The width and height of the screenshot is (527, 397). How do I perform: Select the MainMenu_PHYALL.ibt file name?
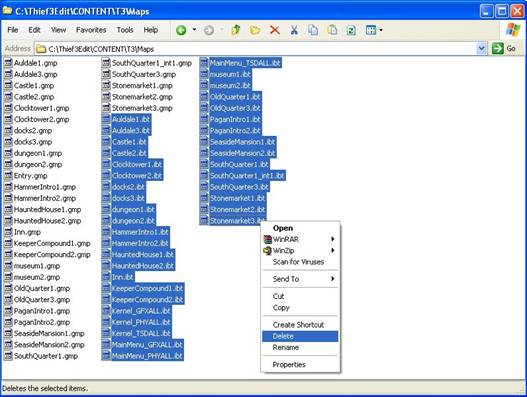[x=147, y=356]
